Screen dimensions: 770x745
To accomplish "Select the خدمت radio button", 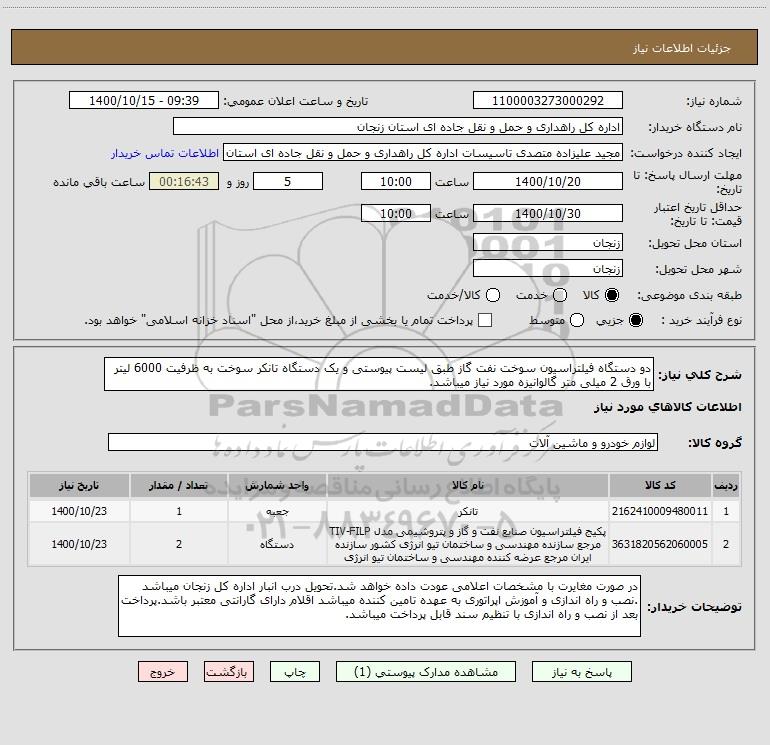I will point(560,295).
